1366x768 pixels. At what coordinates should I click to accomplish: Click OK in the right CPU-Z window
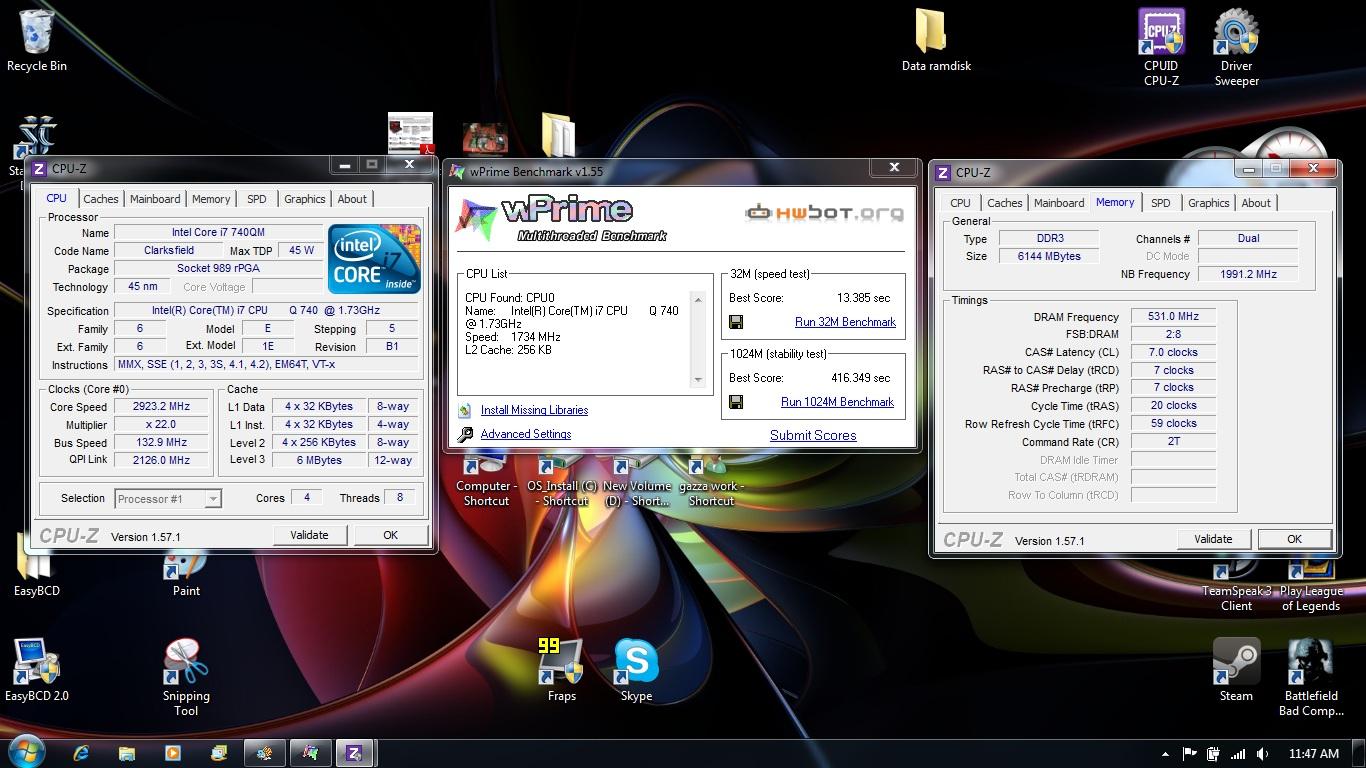pos(1294,539)
